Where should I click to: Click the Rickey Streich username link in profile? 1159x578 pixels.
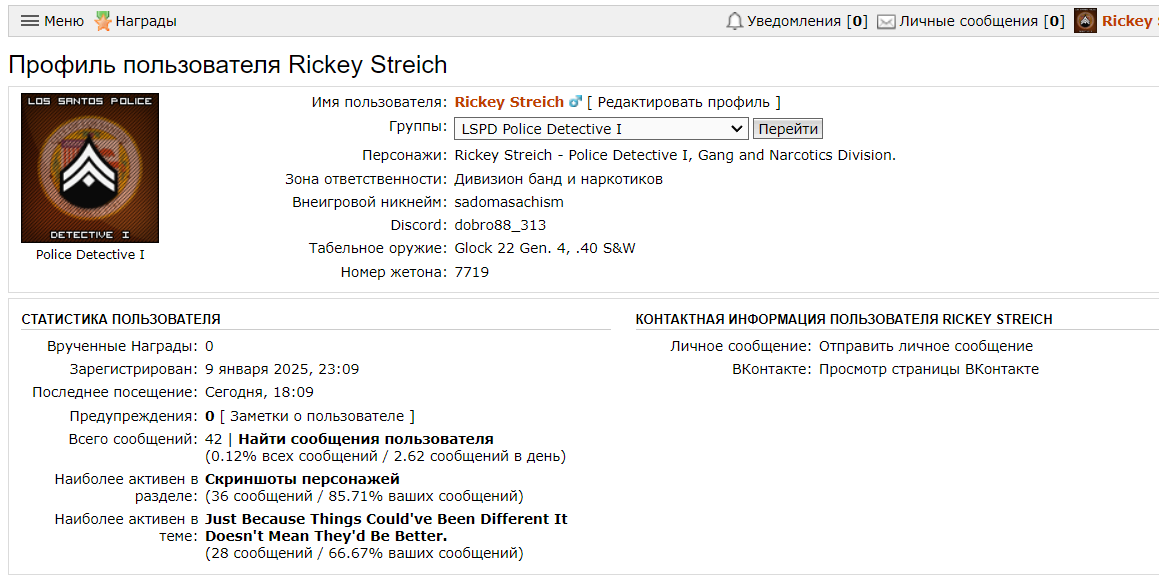(509, 102)
